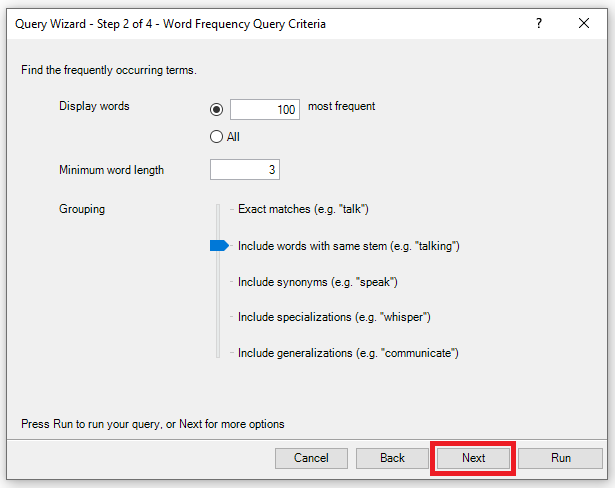Click the 'Press Run to run your query' hint

pos(153,424)
